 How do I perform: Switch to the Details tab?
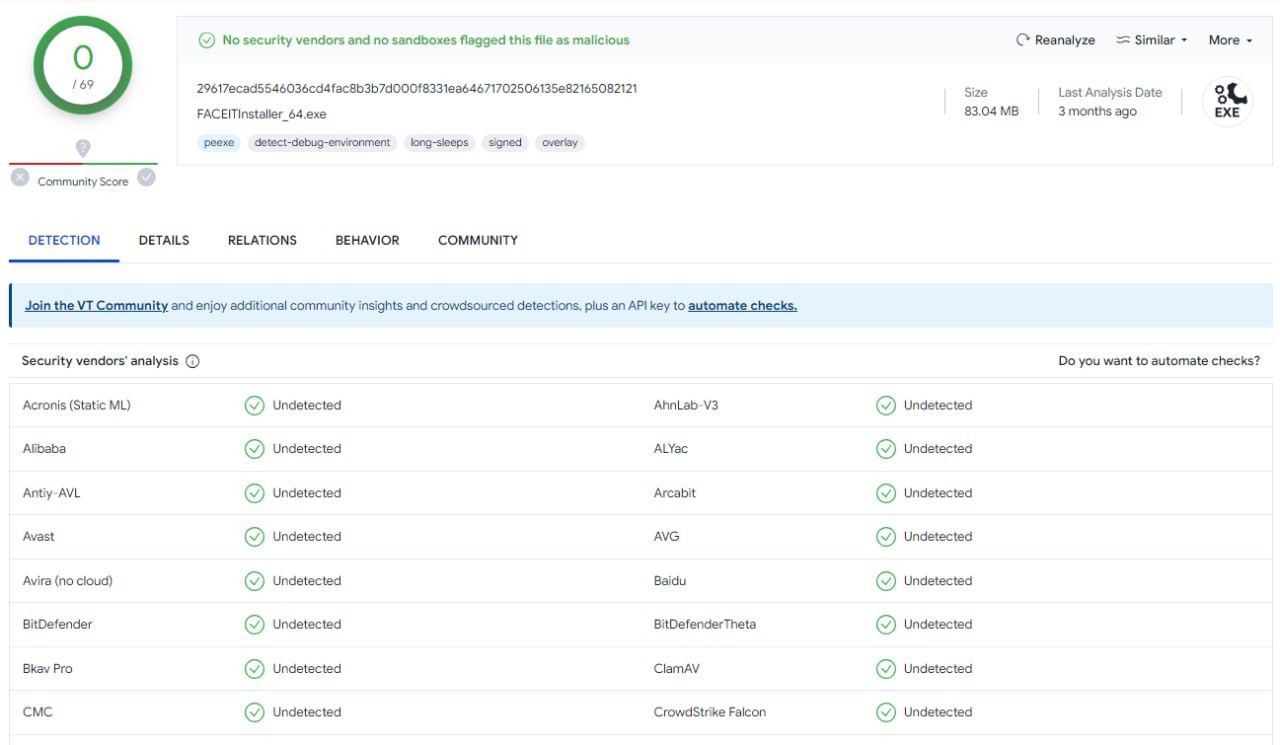[164, 240]
